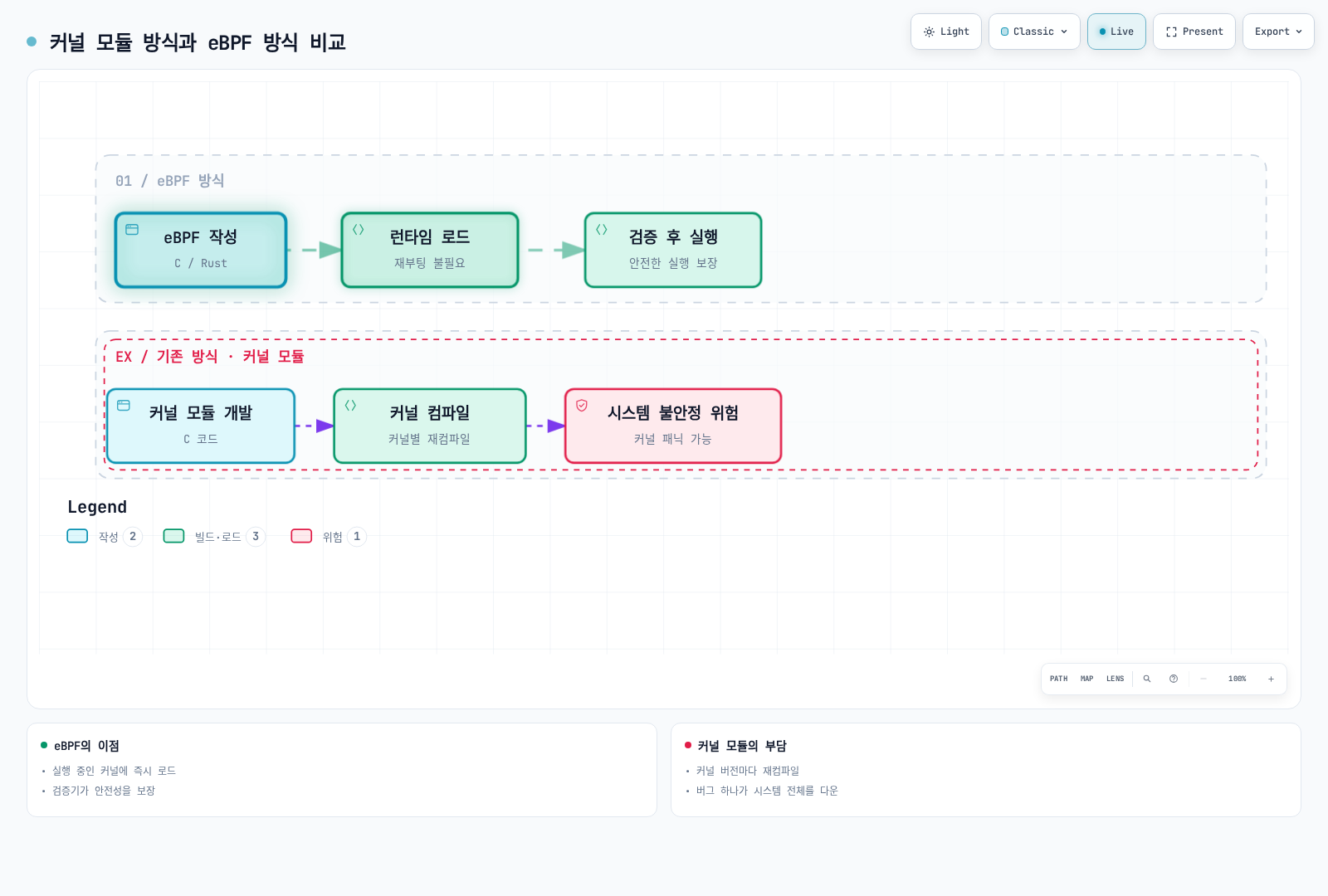Image resolution: width=1328 pixels, height=896 pixels.
Task: Open the Classic style dropdown
Action: click(1034, 32)
